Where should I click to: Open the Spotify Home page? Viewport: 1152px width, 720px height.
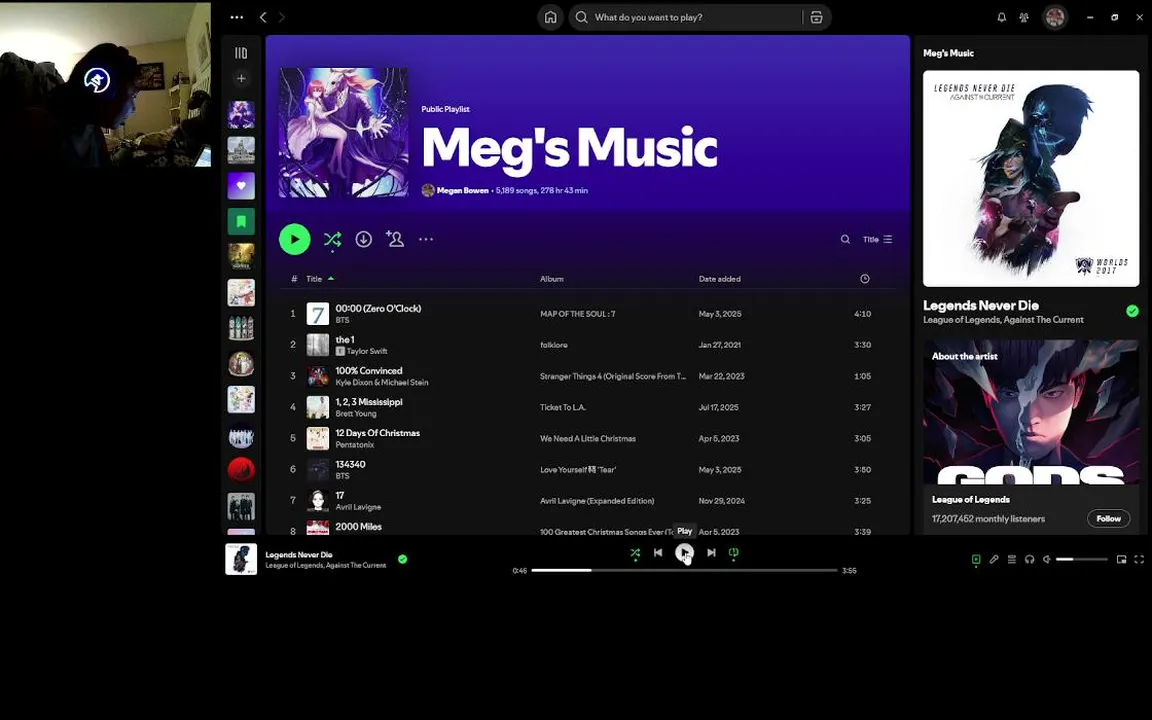point(550,17)
